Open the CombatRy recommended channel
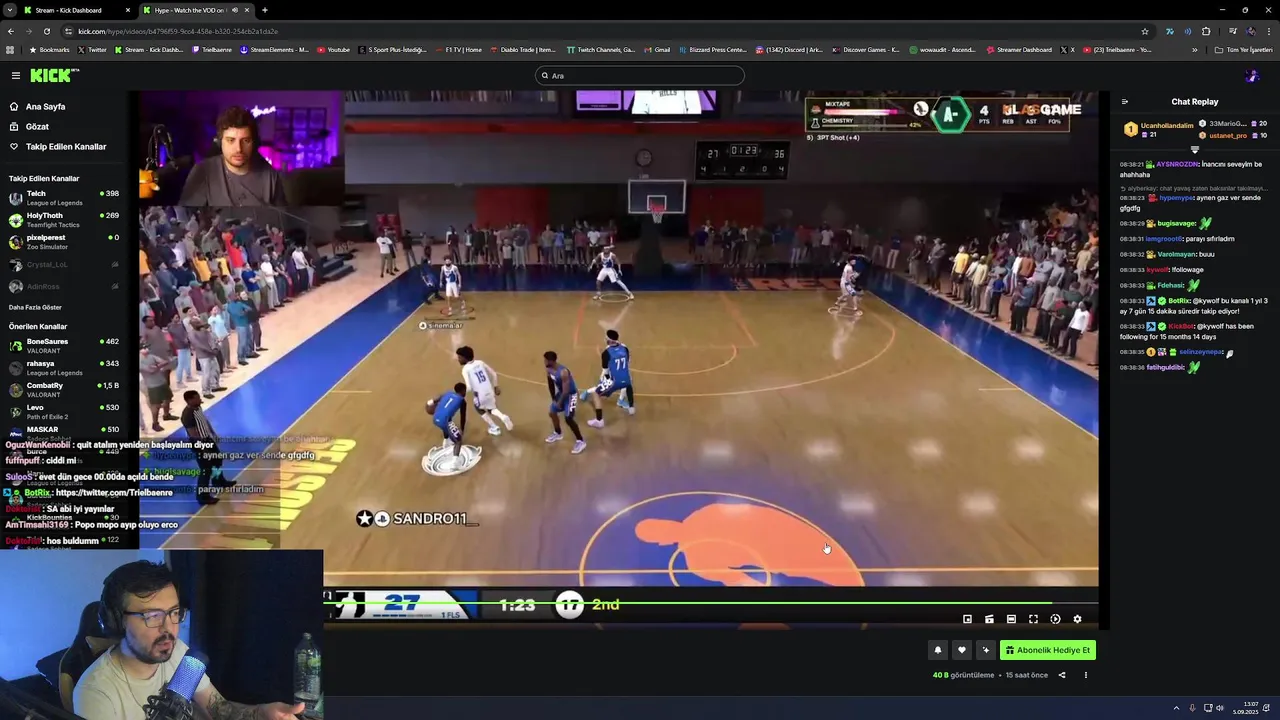This screenshot has height=720, width=1280. [62, 389]
